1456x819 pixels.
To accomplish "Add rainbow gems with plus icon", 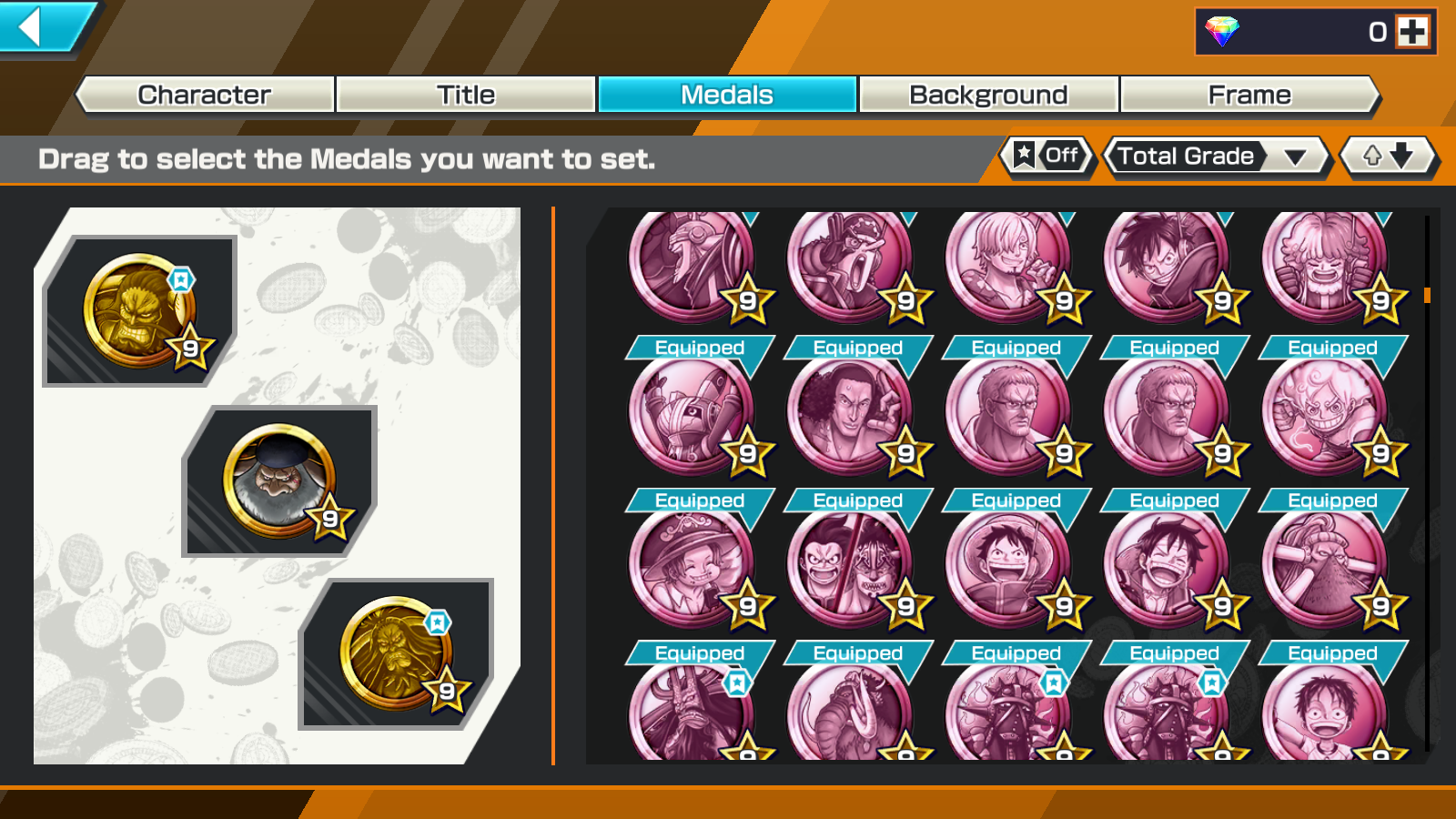I will click(x=1412, y=32).
